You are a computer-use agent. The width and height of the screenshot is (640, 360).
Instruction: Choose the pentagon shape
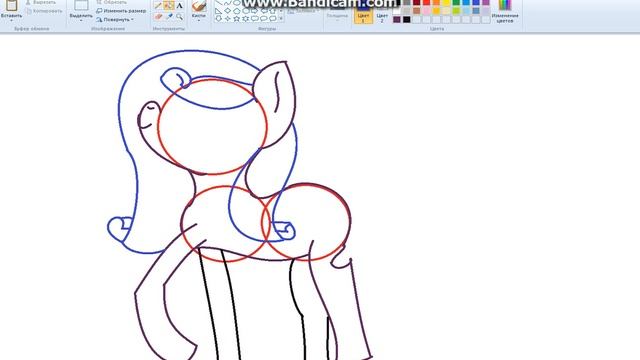236,11
